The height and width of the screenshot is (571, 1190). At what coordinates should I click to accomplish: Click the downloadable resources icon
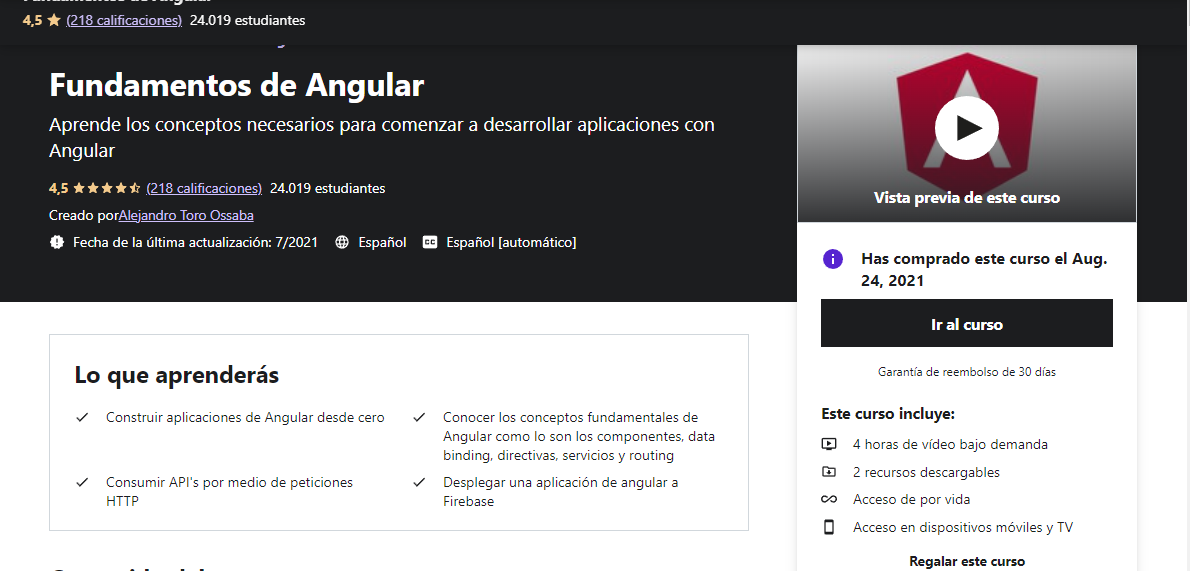(x=829, y=472)
